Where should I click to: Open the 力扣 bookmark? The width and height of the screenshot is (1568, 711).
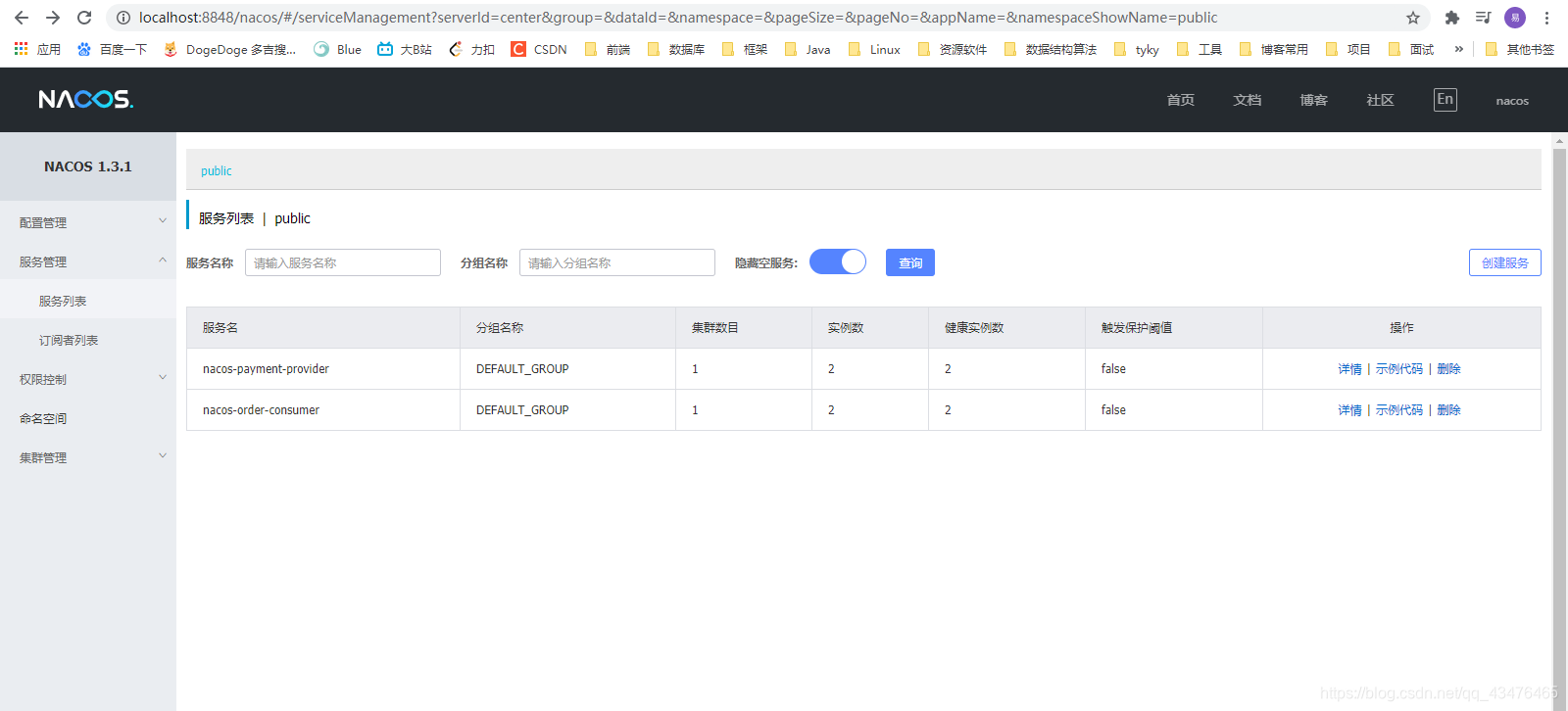tap(471, 49)
